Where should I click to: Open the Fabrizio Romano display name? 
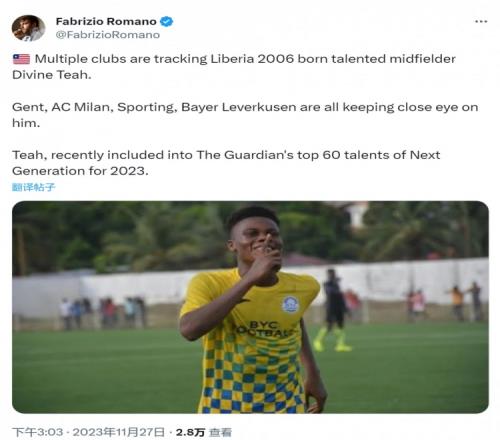106,21
